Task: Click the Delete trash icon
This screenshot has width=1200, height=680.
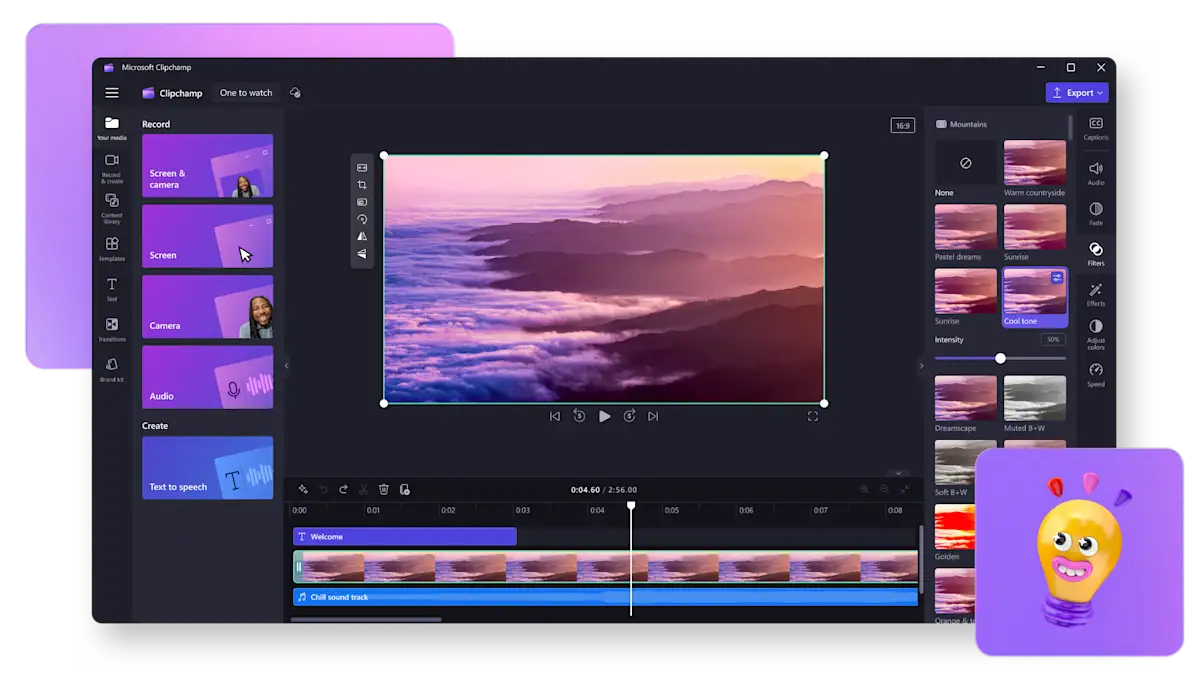Action: 384,490
